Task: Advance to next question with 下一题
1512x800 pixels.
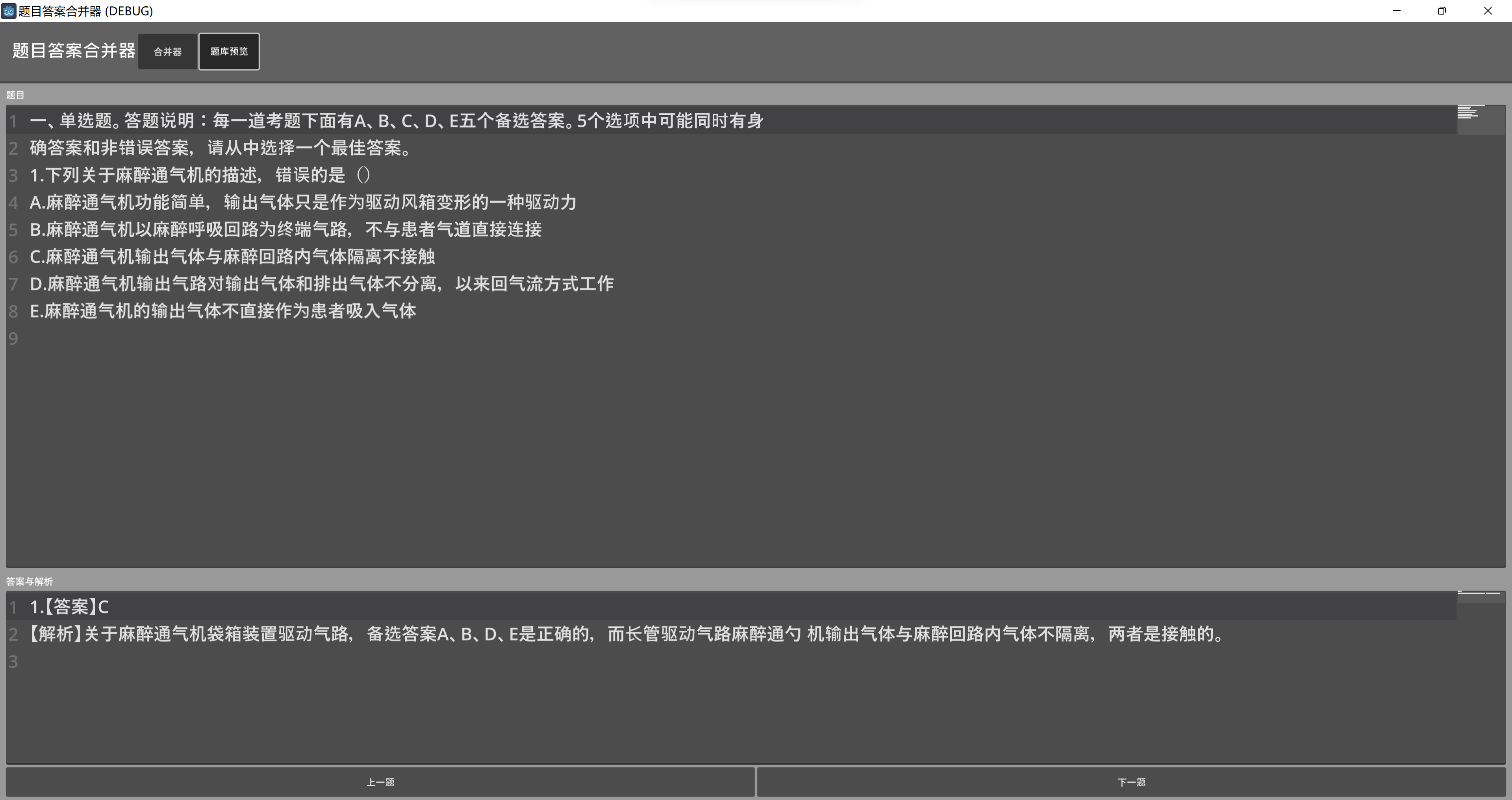Action: tap(1131, 782)
